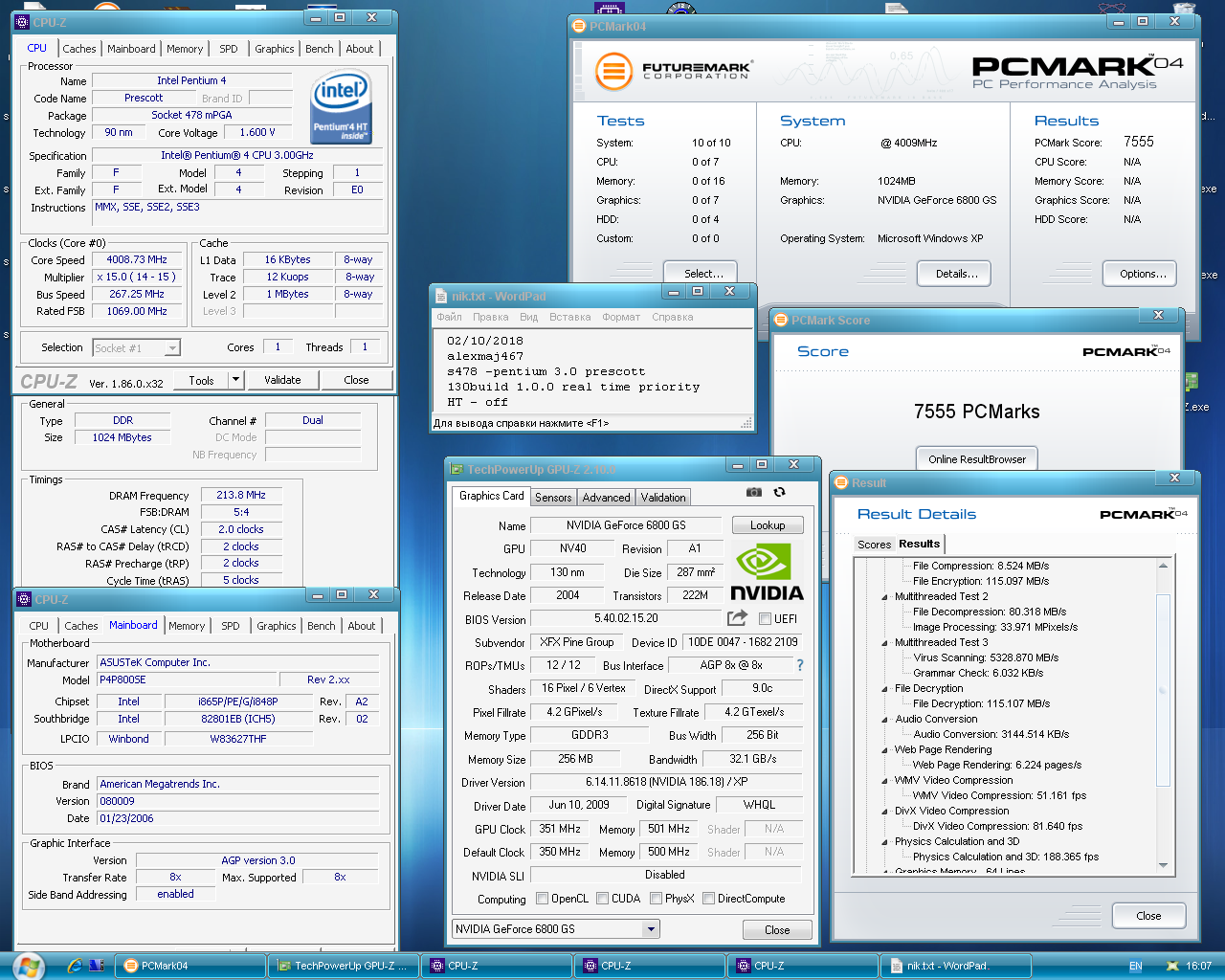The width and height of the screenshot is (1225, 980).
Task: Click the Details... button in PCMark04
Action: (956, 274)
